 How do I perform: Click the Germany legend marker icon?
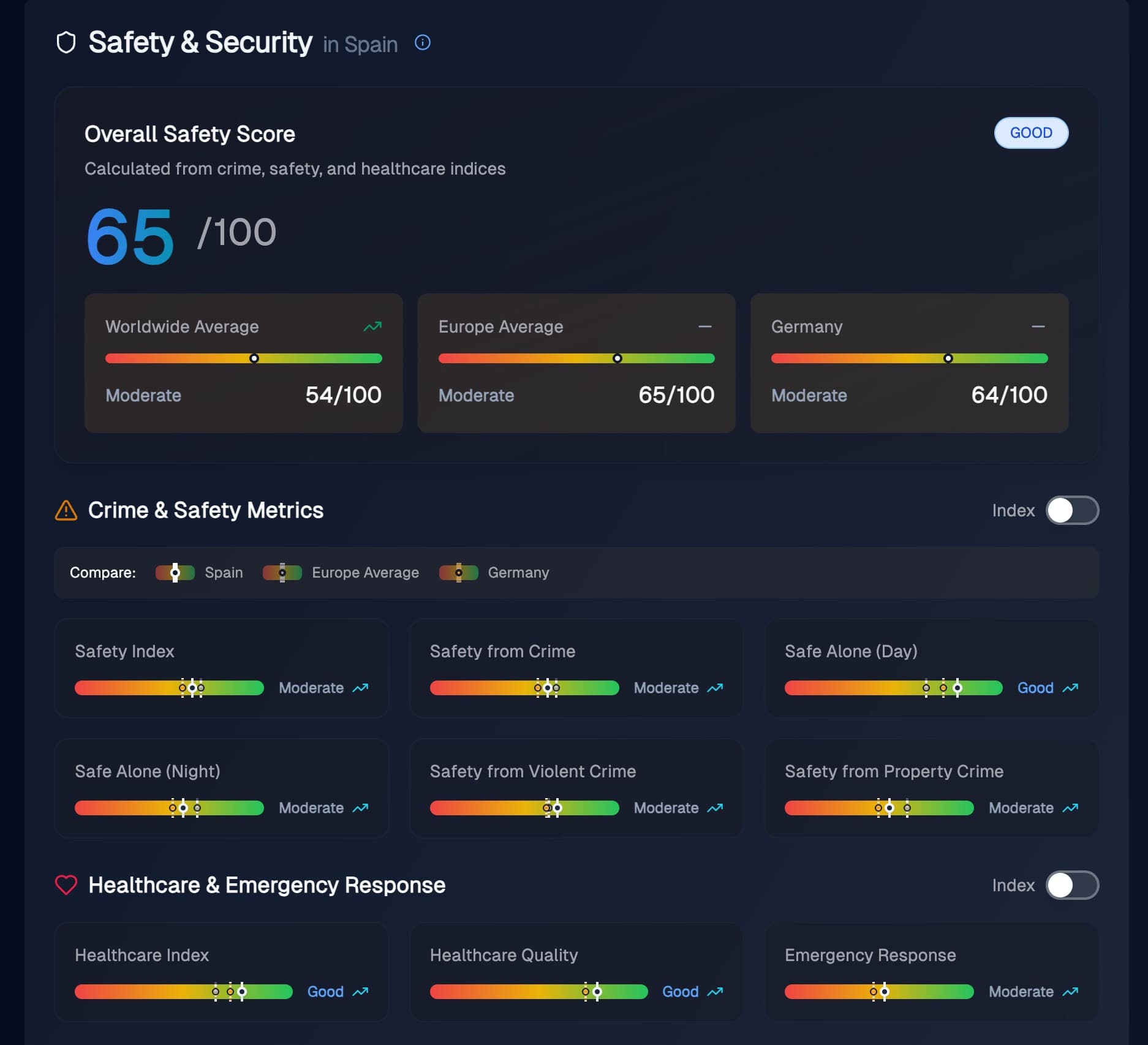[459, 573]
